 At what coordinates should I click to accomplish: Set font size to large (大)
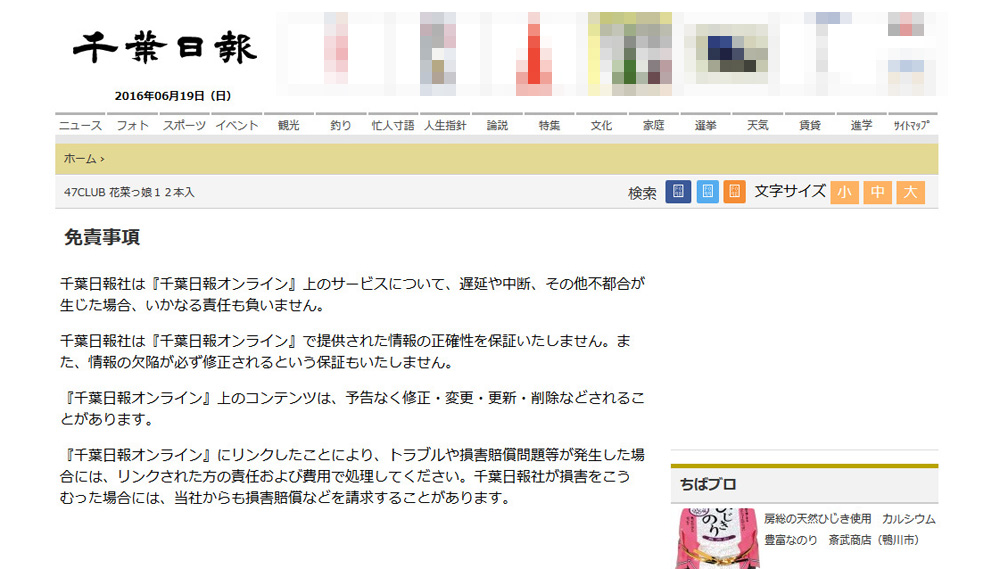click(910, 192)
